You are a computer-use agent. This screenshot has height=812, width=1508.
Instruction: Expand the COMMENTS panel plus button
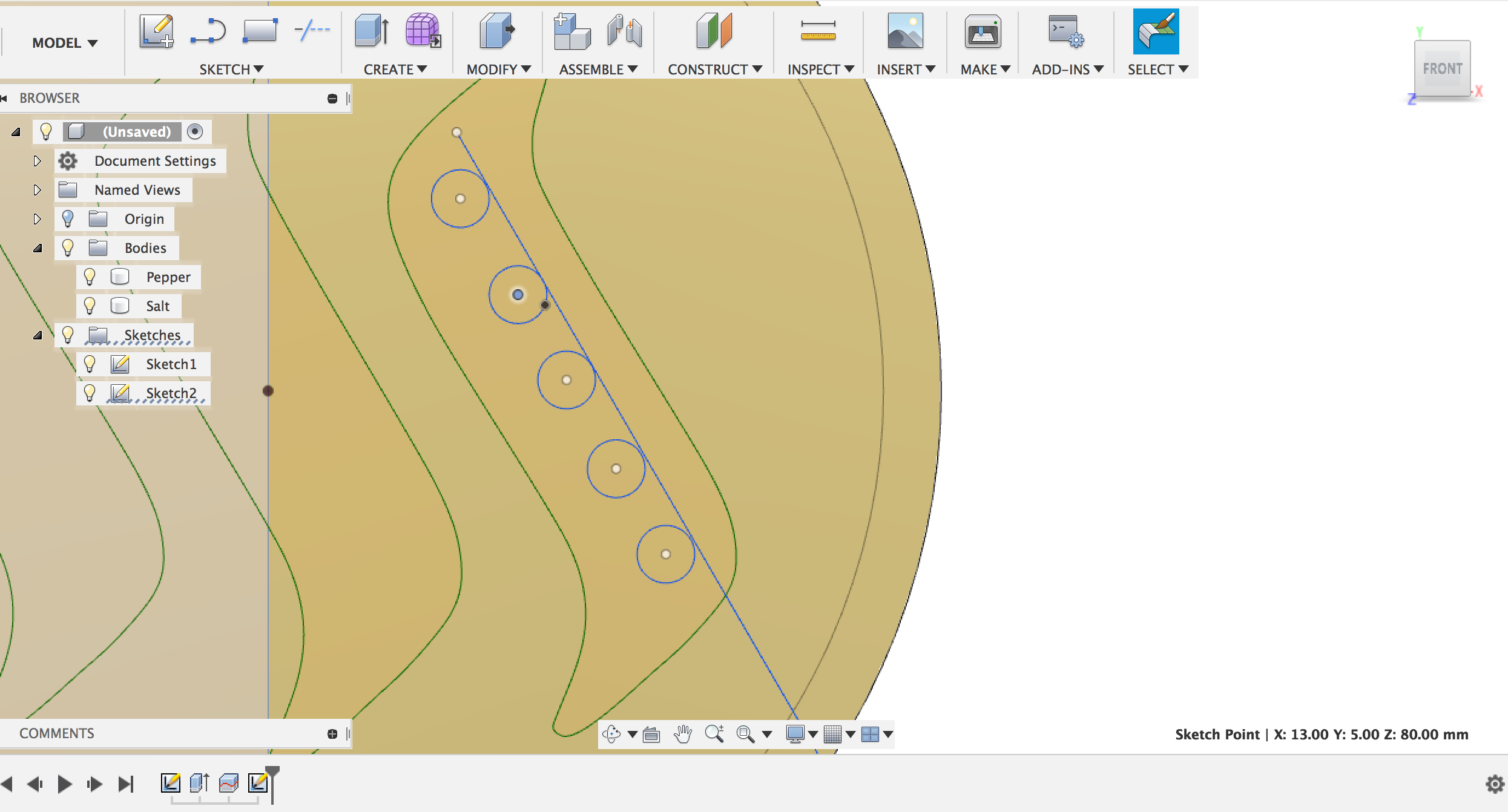(x=332, y=734)
